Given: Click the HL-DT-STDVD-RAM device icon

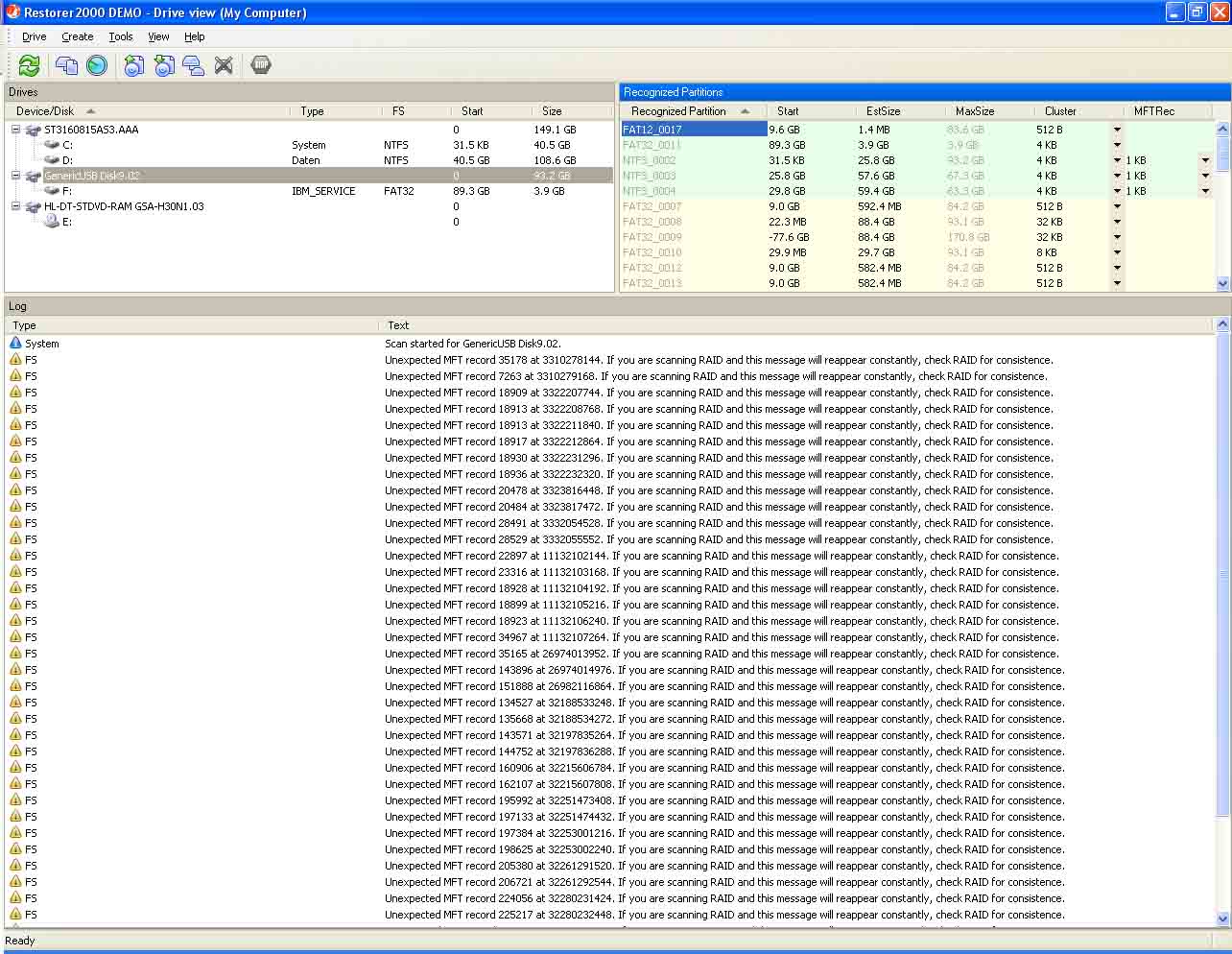Looking at the screenshot, I should tap(33, 206).
